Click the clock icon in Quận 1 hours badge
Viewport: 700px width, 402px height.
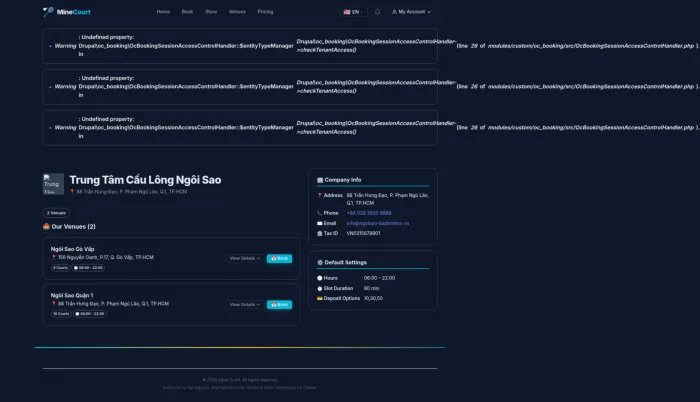pos(77,314)
